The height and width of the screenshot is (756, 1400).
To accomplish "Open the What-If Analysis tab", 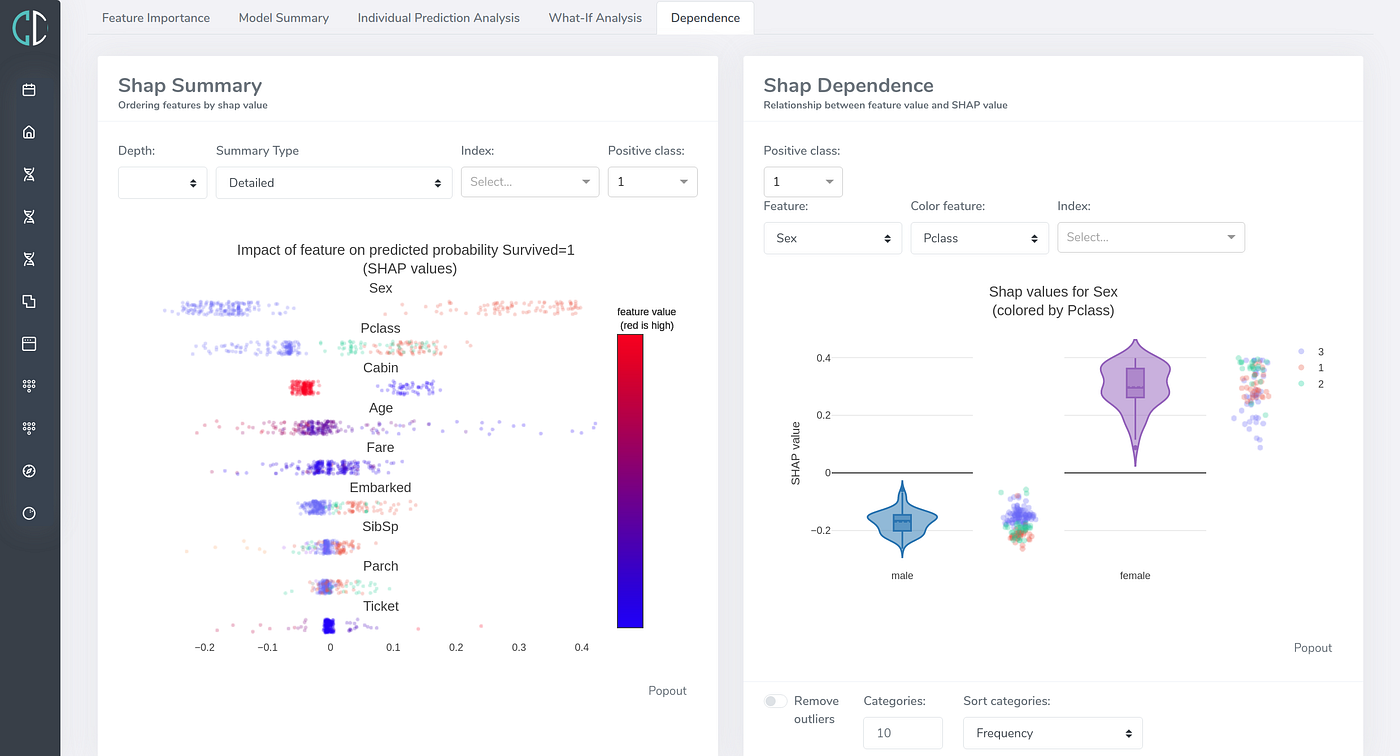I will [x=595, y=18].
